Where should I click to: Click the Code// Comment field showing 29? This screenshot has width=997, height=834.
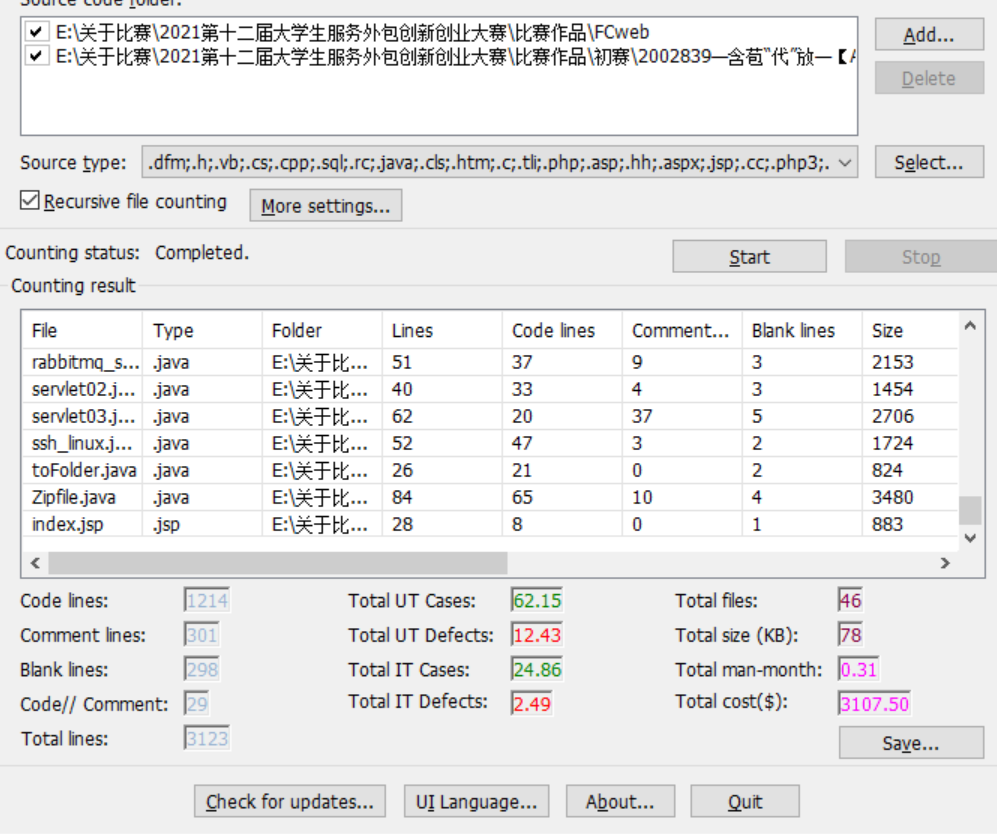point(196,704)
